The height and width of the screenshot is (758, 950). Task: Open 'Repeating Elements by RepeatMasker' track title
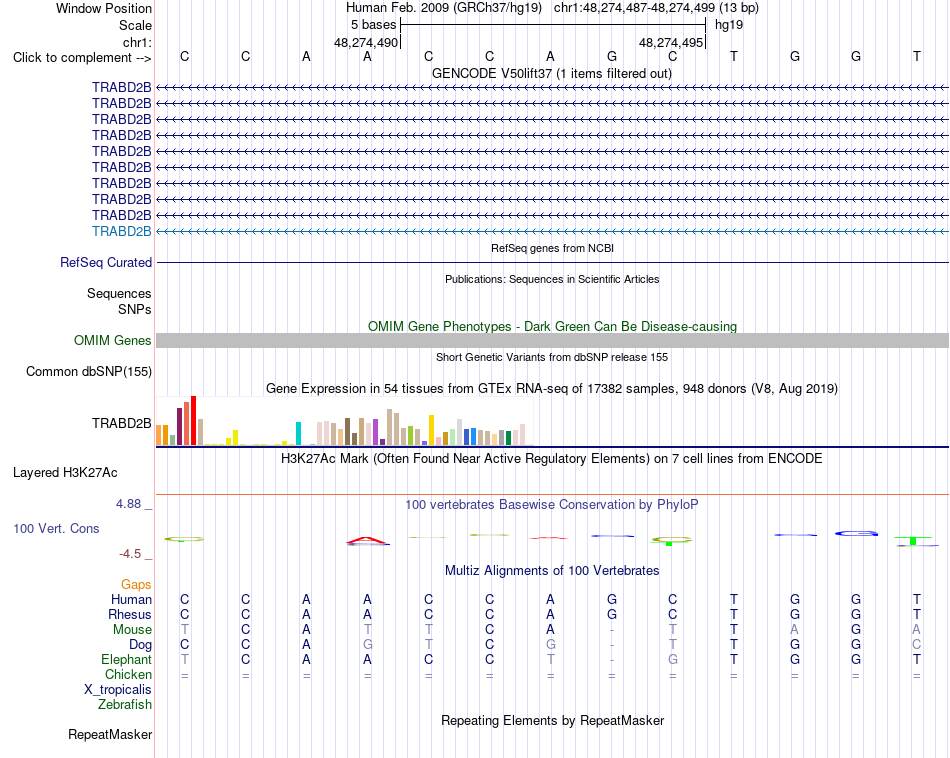(552, 720)
